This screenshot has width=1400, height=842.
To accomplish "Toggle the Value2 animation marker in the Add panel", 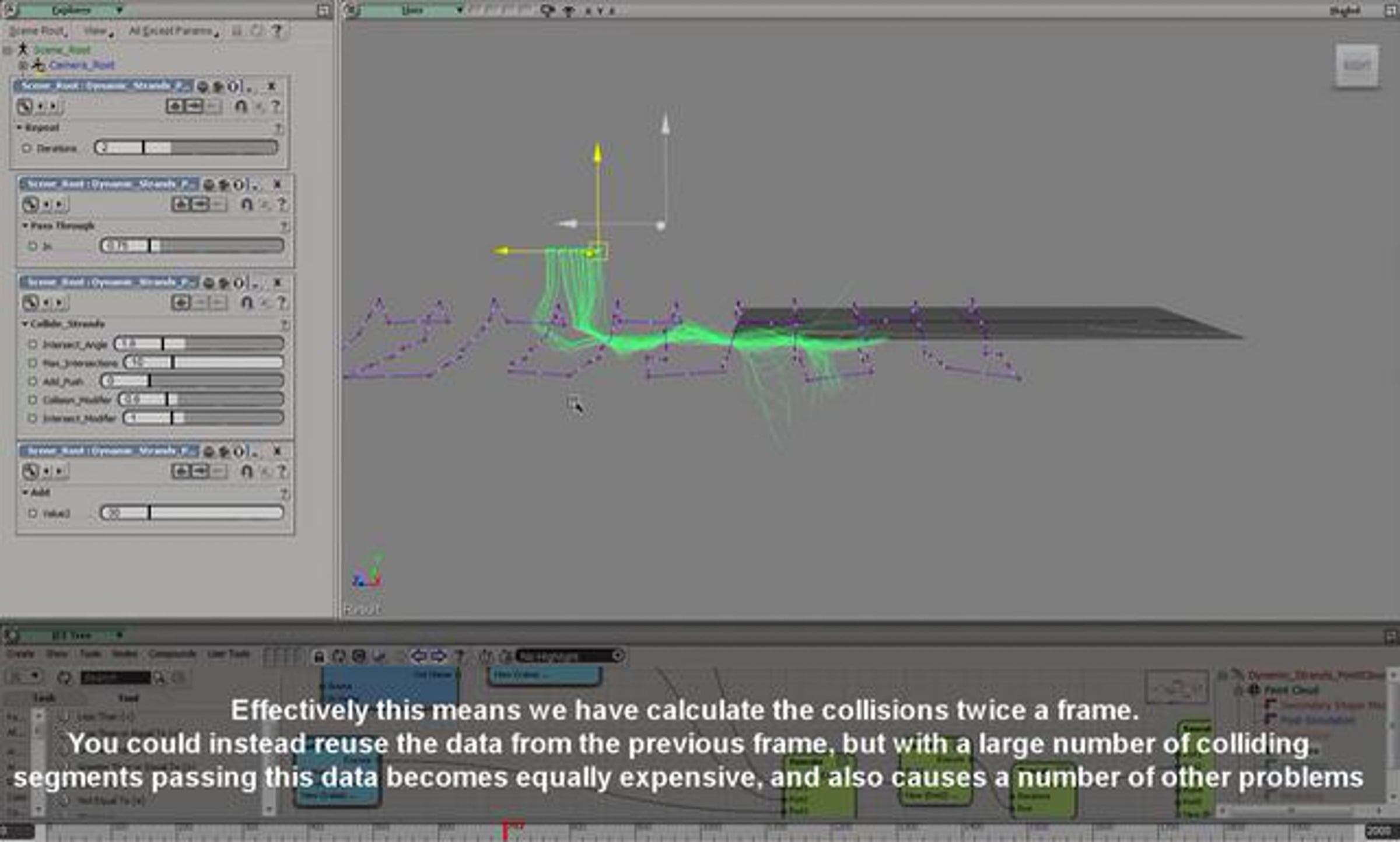I will 33,513.
